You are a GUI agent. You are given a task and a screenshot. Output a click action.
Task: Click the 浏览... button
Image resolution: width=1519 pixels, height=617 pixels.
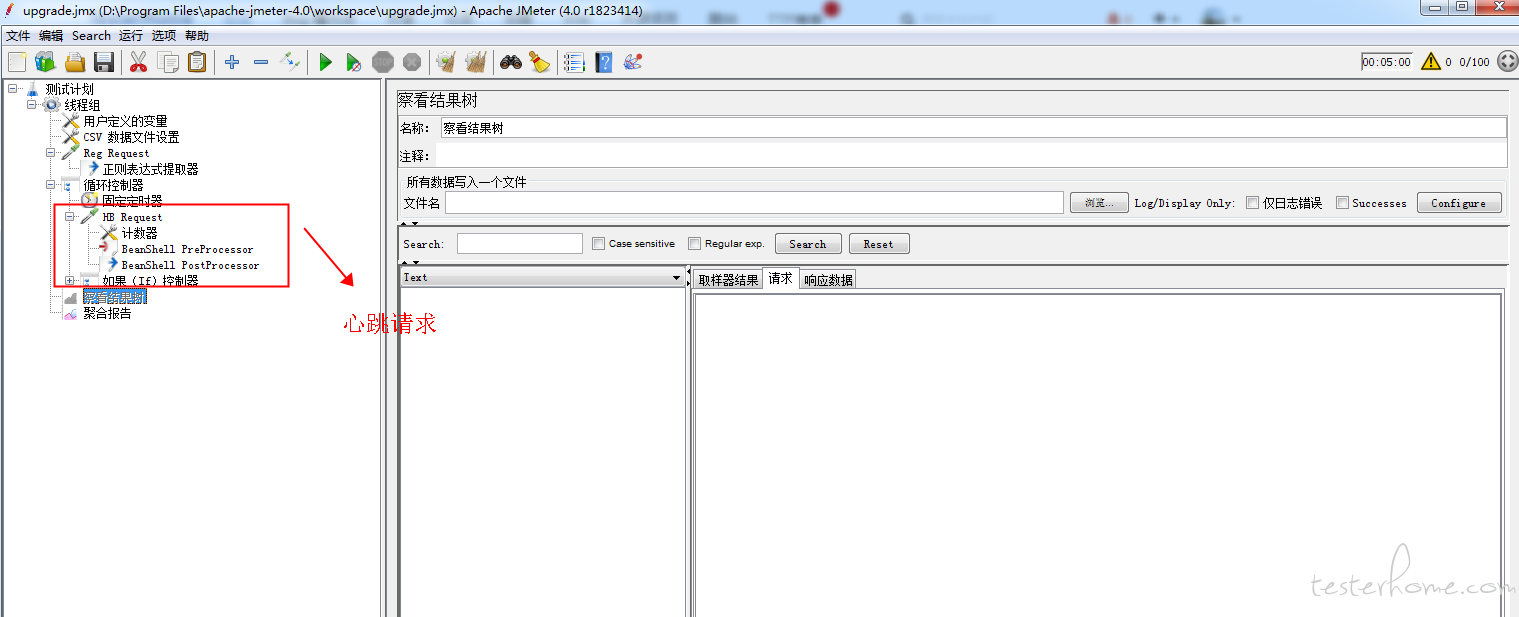(x=1099, y=203)
